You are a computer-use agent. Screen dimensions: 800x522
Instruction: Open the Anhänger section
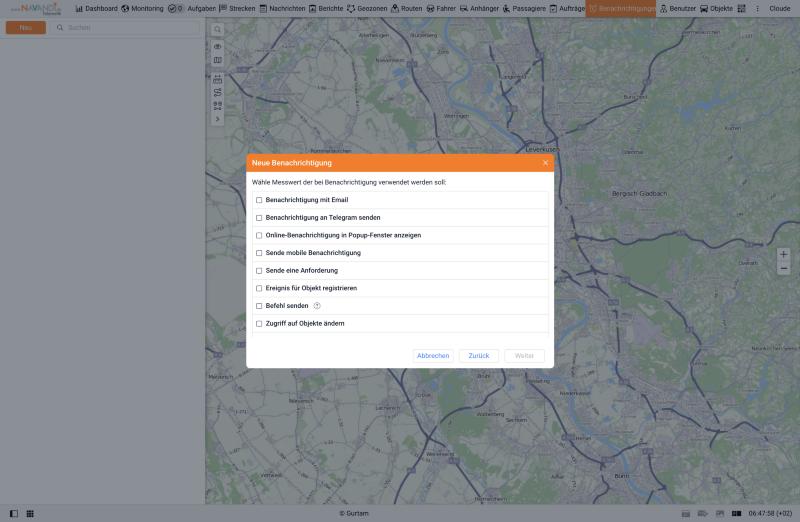click(x=480, y=9)
